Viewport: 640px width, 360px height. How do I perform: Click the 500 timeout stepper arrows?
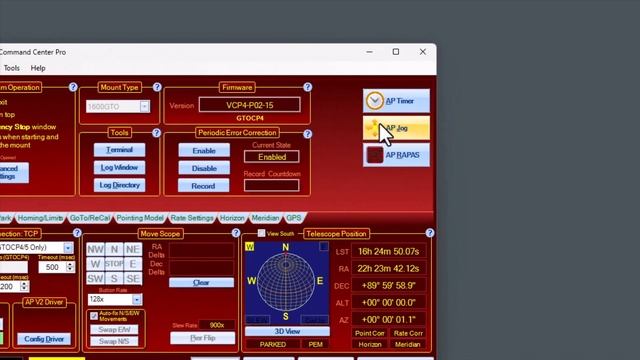(70, 267)
